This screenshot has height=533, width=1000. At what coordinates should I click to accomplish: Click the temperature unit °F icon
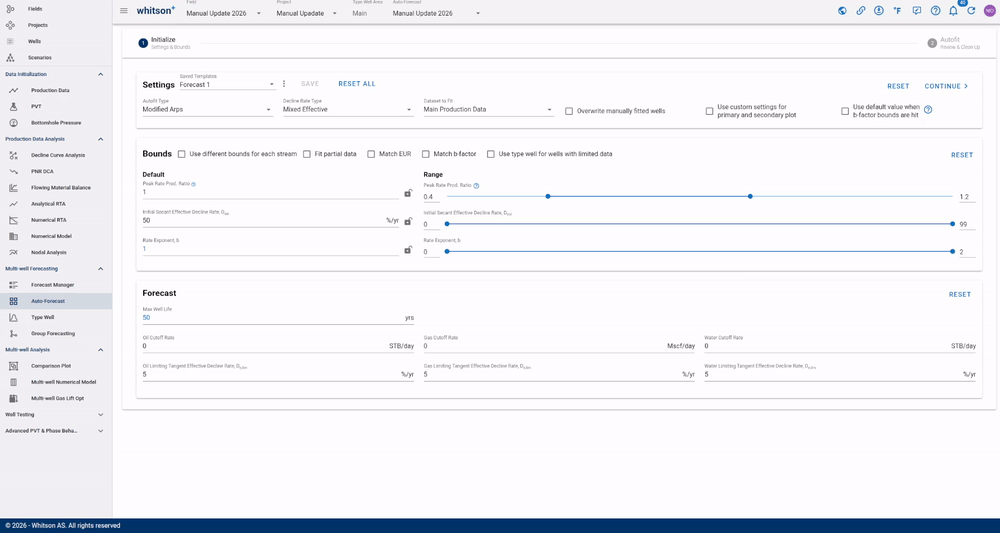(897, 11)
